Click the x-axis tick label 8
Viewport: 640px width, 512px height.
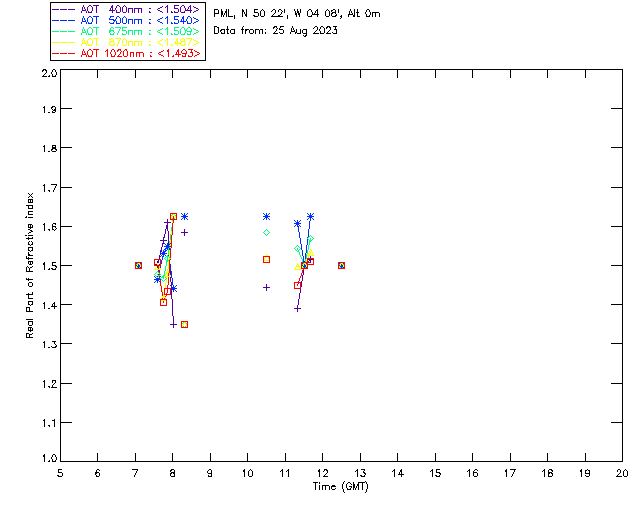(x=173, y=473)
